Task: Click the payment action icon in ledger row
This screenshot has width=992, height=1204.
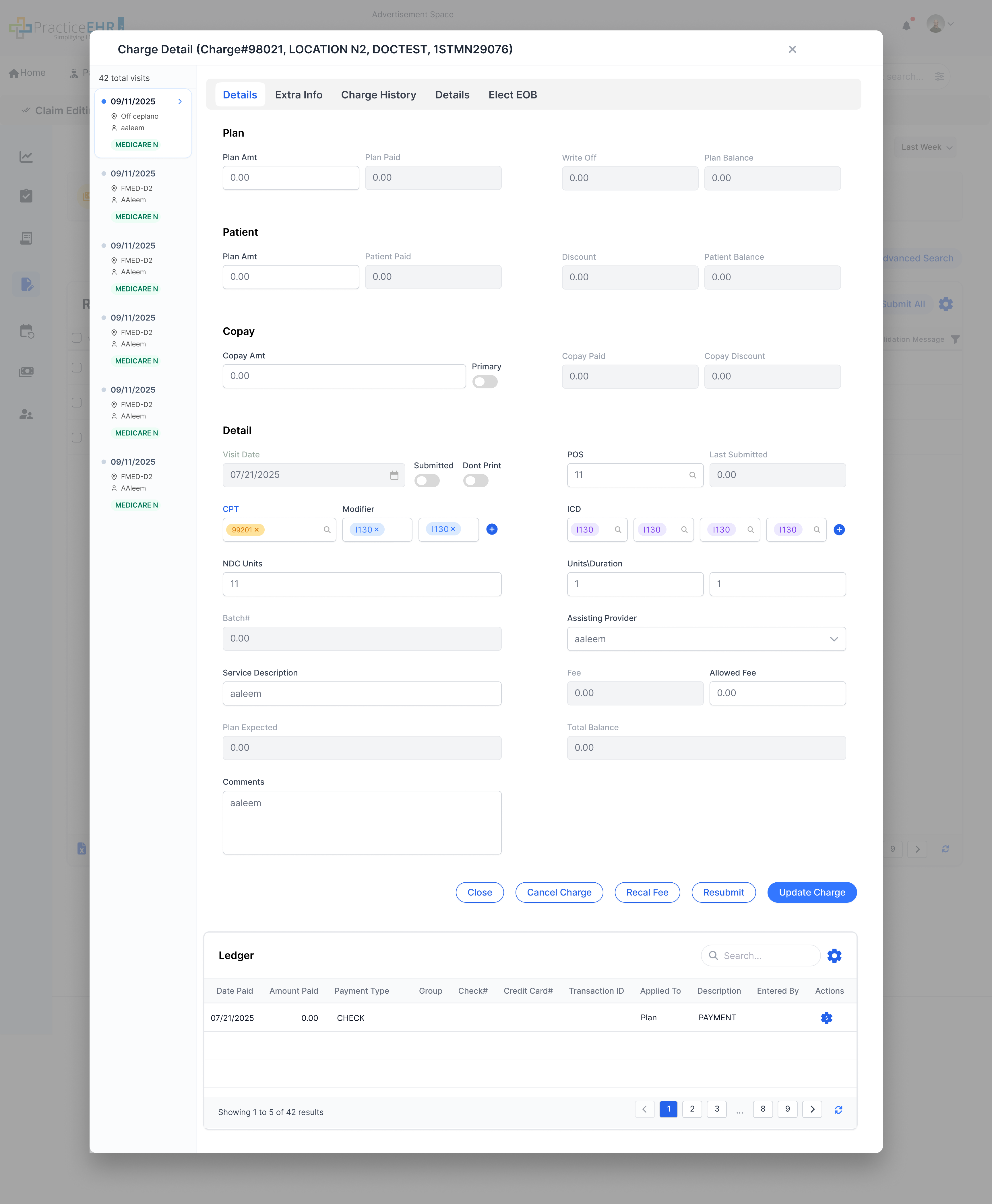Action: pos(826,1018)
